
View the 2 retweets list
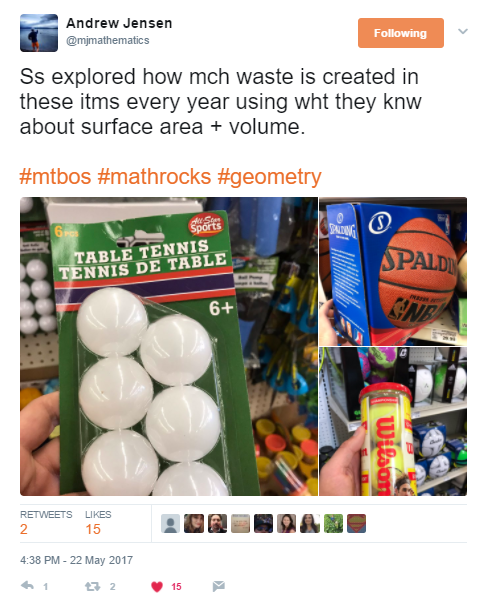click(x=46, y=523)
